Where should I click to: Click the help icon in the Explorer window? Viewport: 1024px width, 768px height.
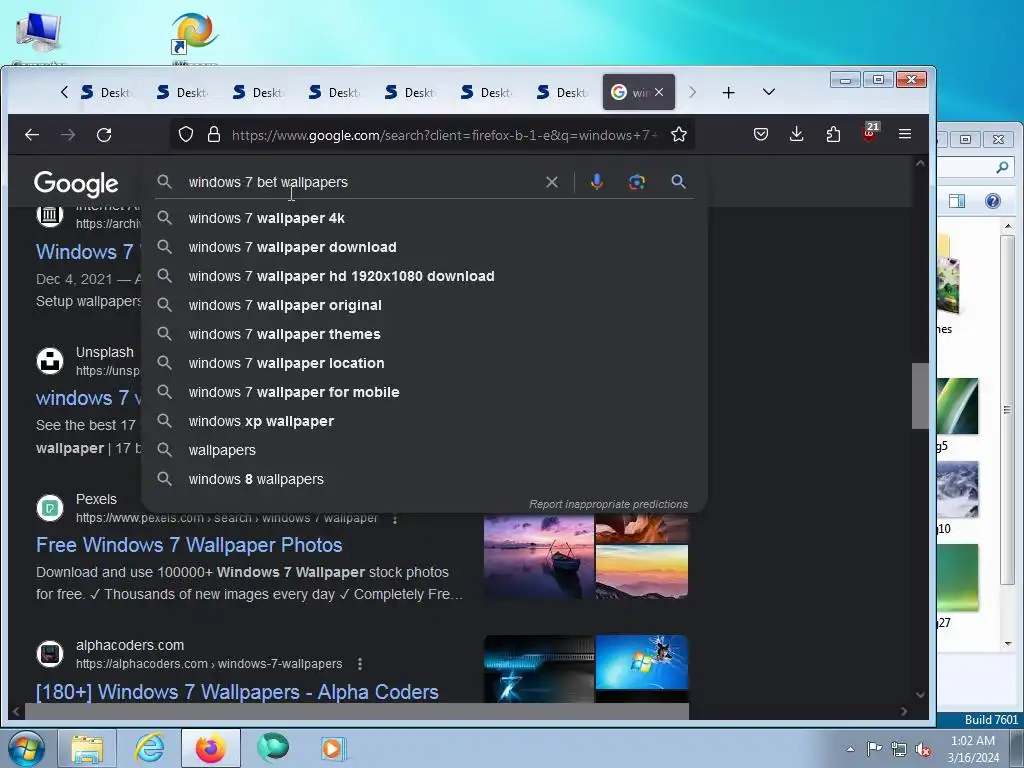993,200
